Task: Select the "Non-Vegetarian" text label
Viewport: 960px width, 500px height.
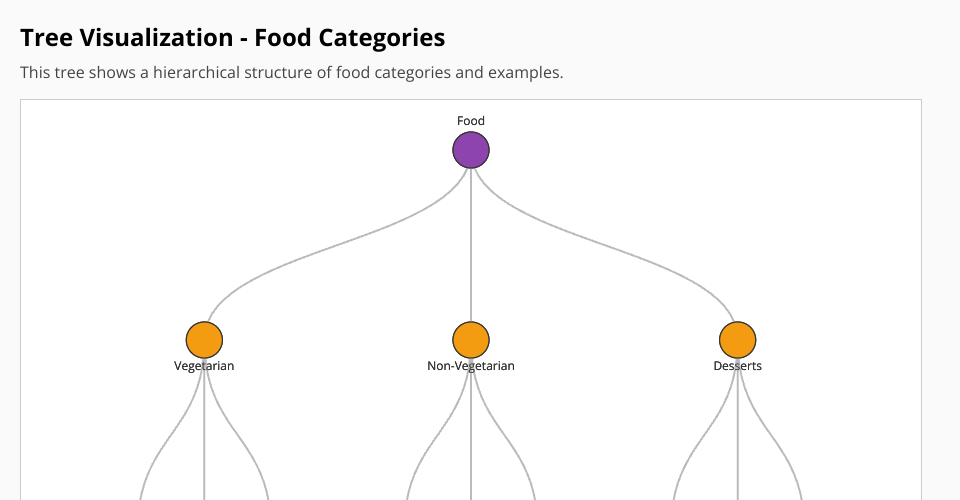Action: coord(471,366)
